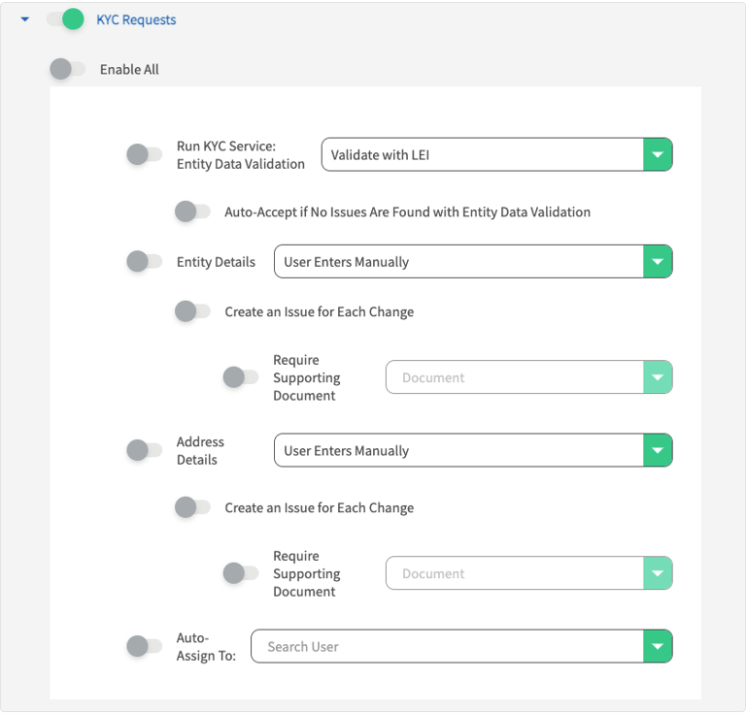Enable second Require Supporting Document toggle

pos(241,573)
